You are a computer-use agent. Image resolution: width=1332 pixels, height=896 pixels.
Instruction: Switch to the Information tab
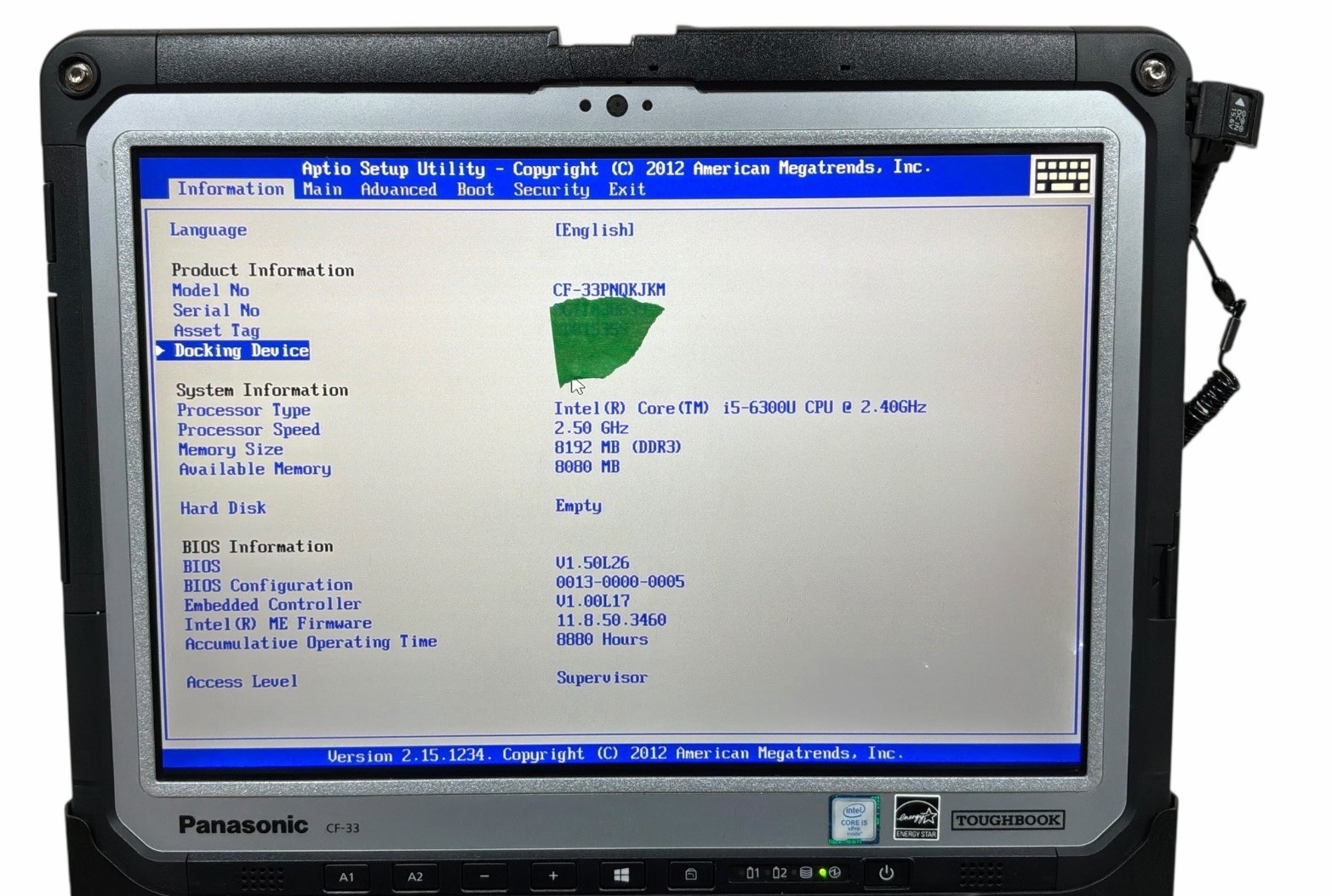click(231, 189)
